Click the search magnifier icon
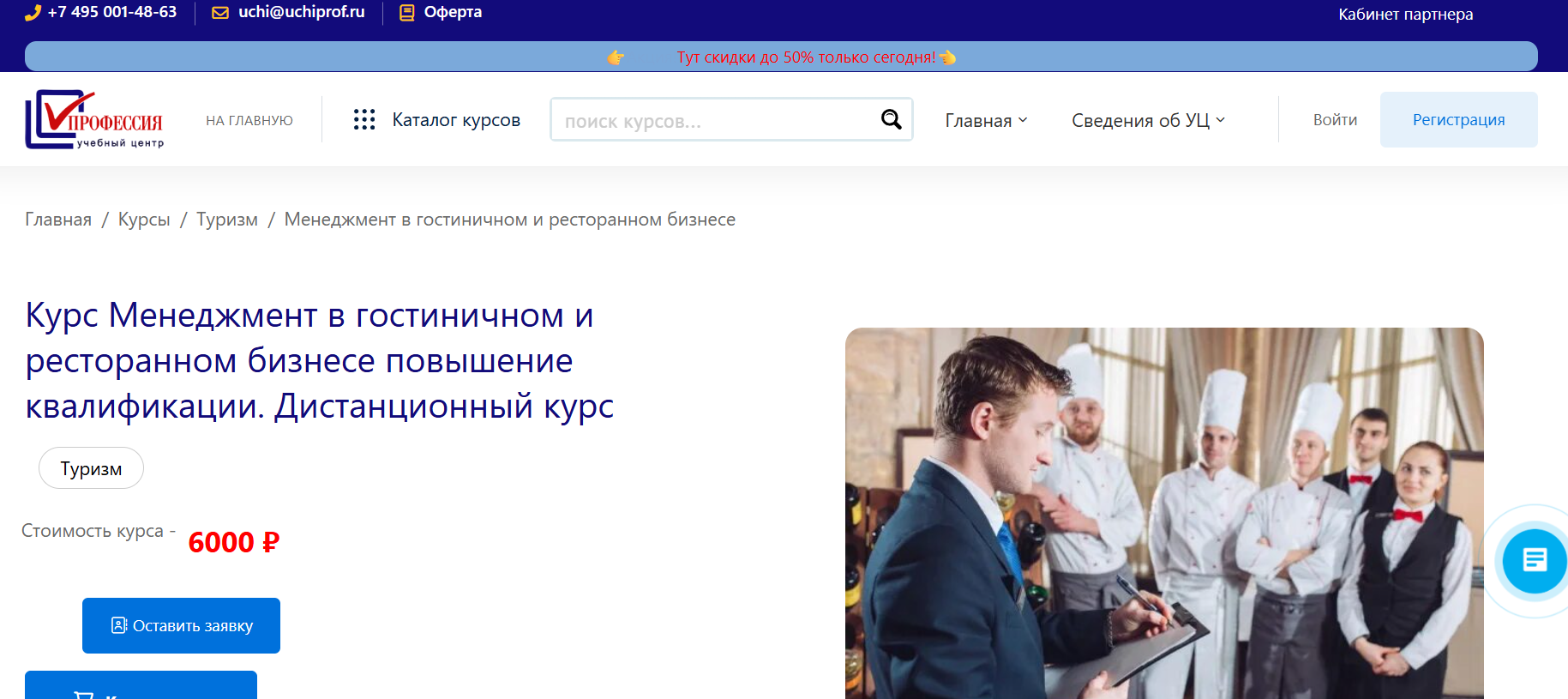The height and width of the screenshot is (699, 1568). pos(892,120)
